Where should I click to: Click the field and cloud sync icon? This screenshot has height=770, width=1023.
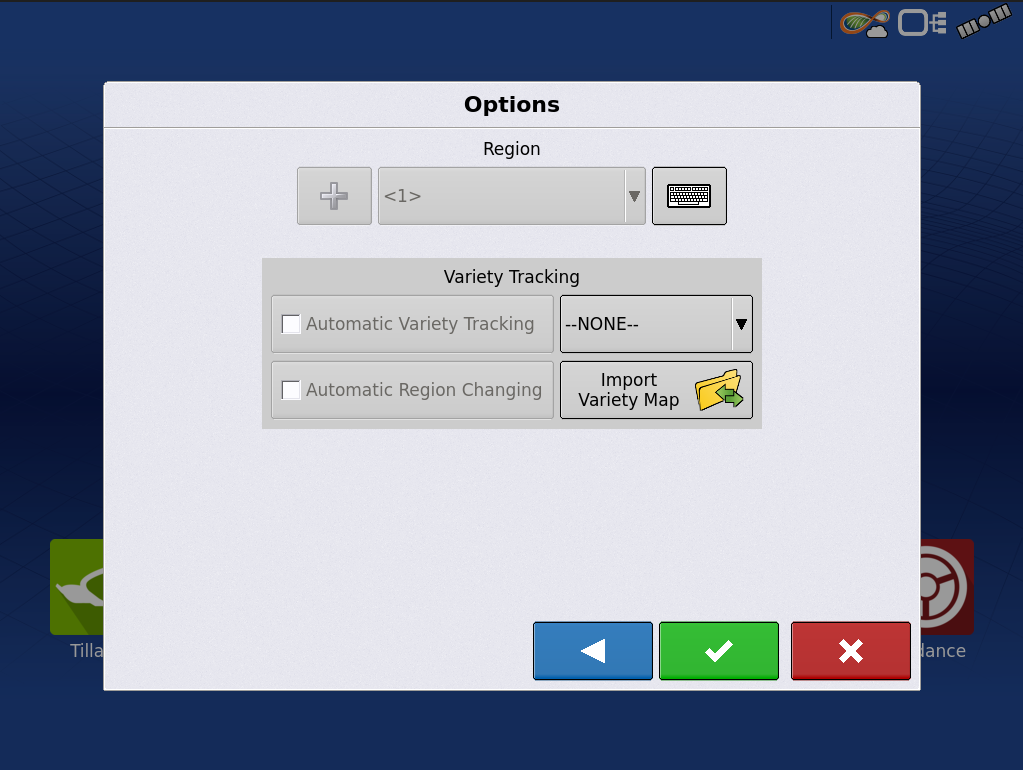[864, 23]
